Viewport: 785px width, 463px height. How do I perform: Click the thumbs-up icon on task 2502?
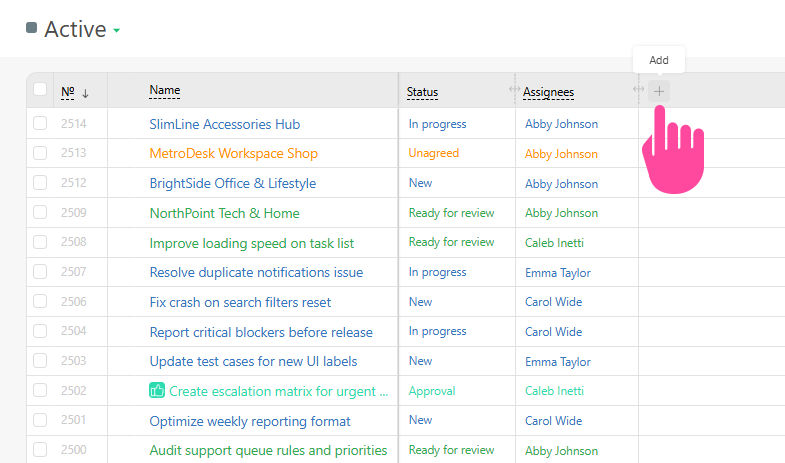pos(157,391)
